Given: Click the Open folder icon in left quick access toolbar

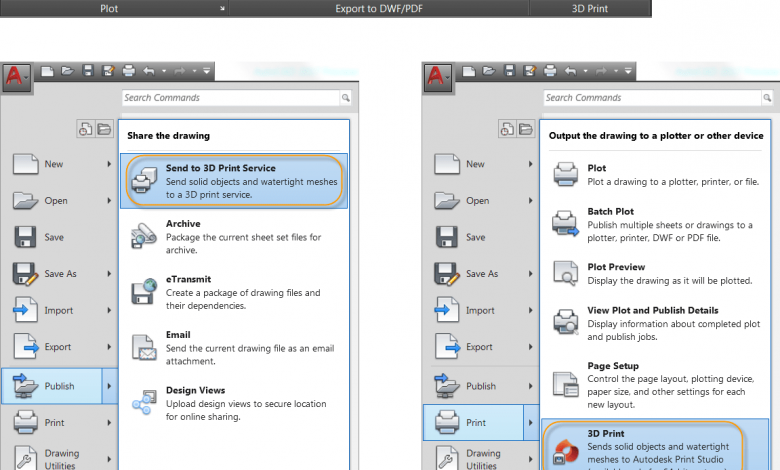Looking at the screenshot, I should 67,71.
